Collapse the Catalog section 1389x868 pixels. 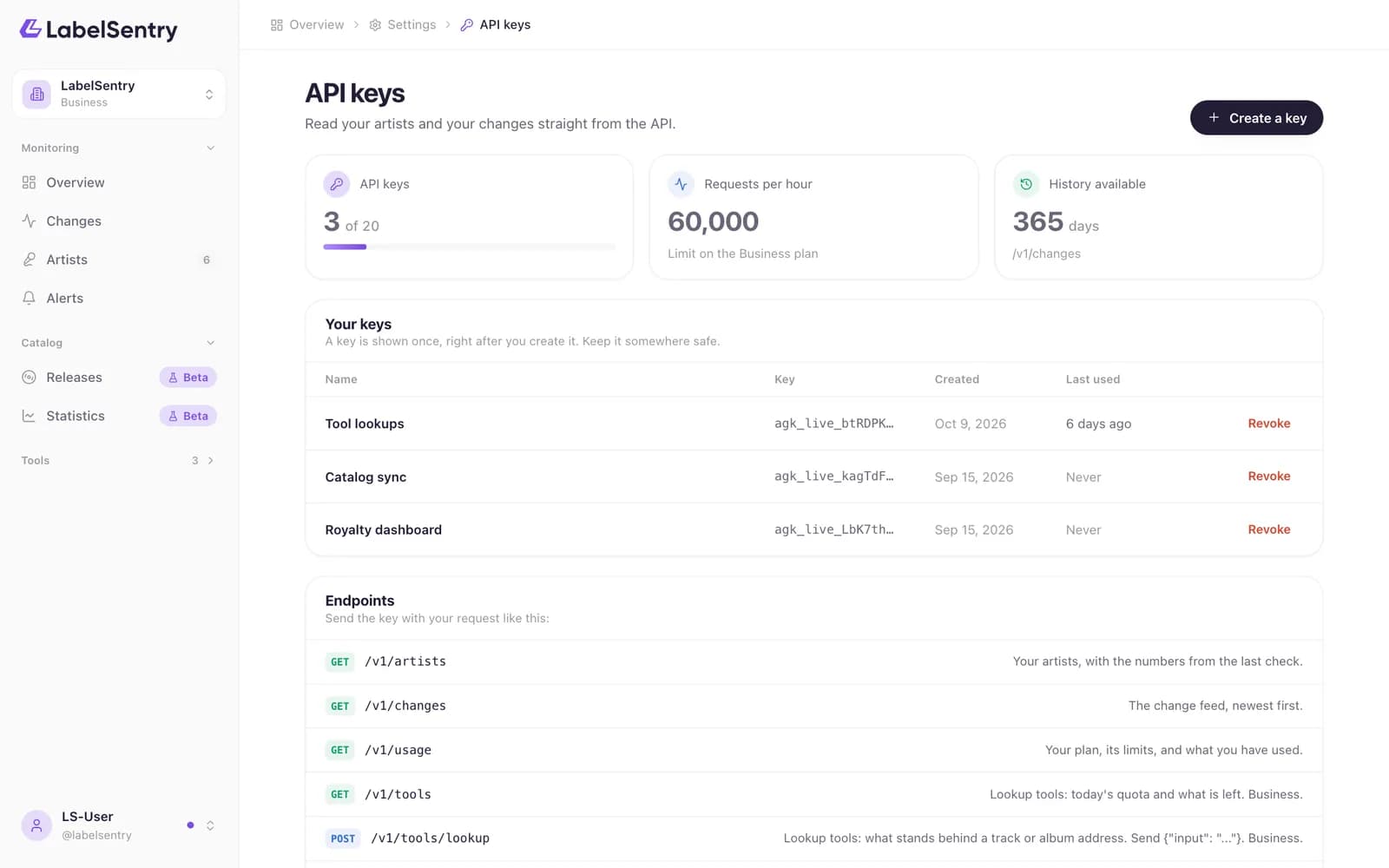tap(210, 343)
